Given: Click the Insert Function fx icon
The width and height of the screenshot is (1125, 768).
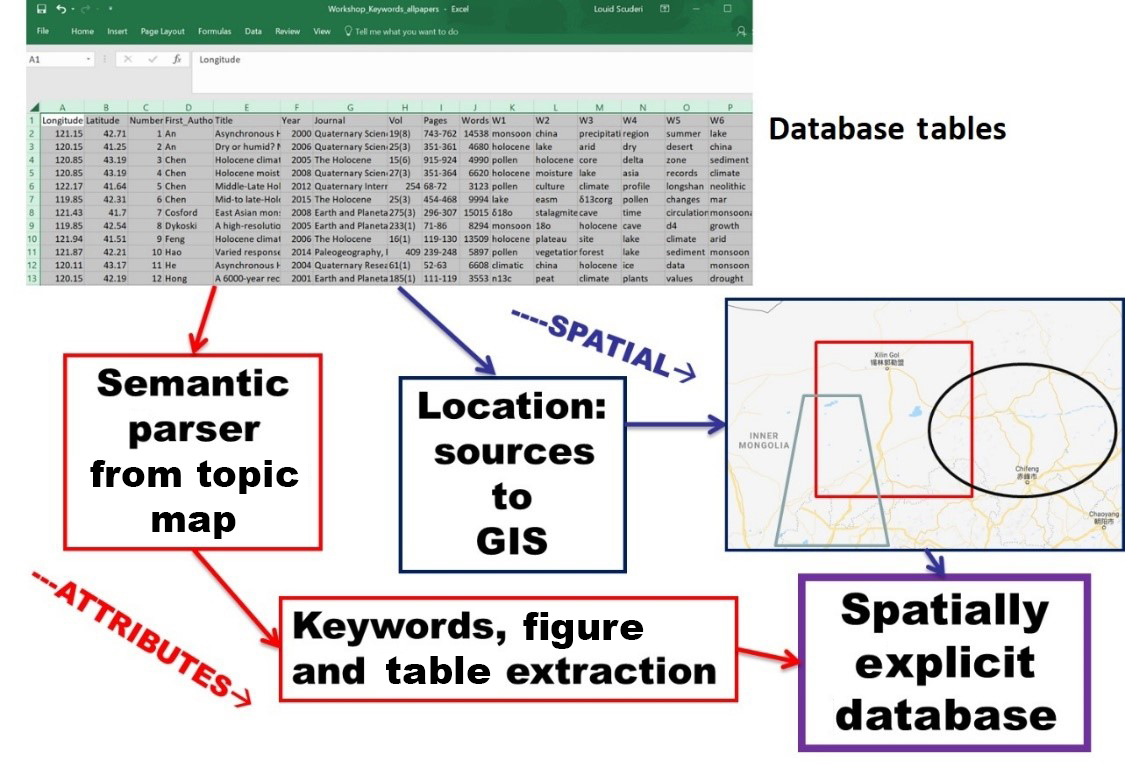Looking at the screenshot, I should coord(177,60).
